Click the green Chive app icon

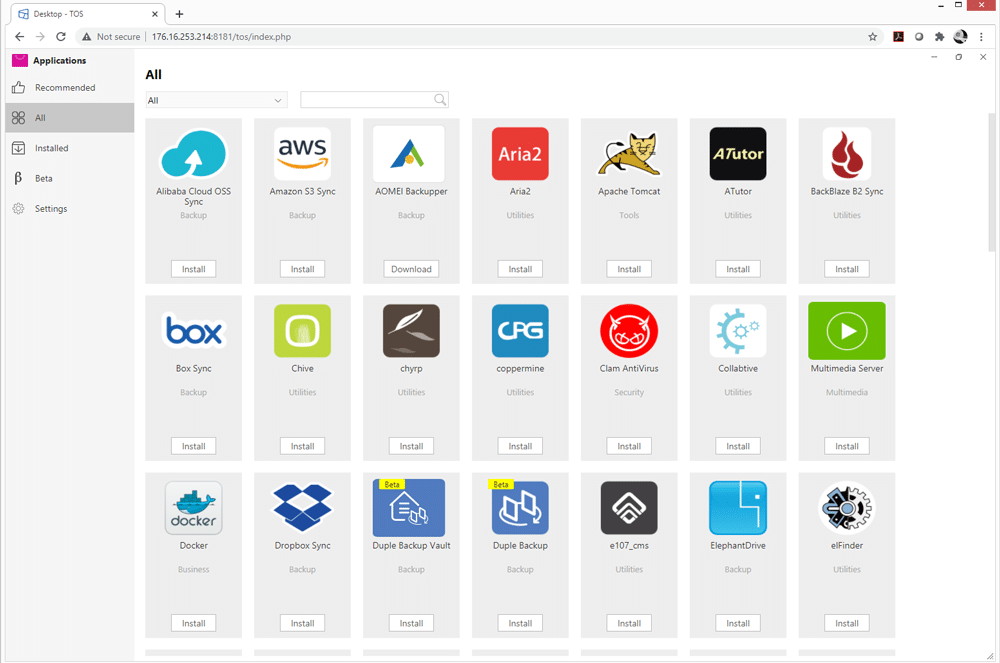(x=302, y=330)
